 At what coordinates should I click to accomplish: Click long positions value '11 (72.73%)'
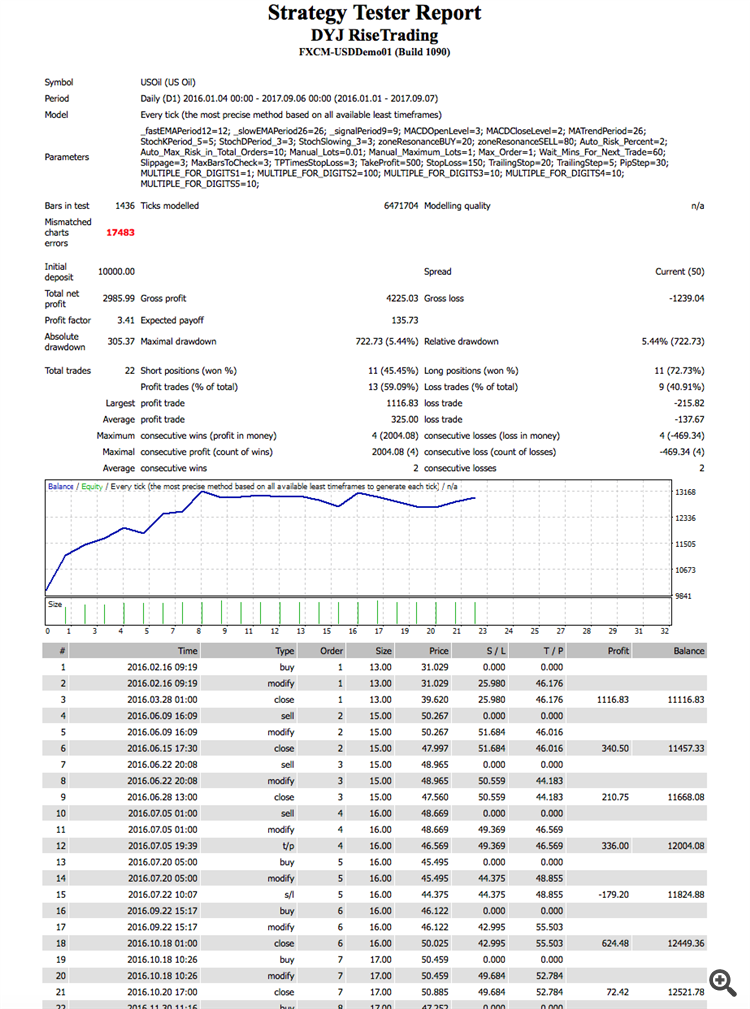coord(679,371)
